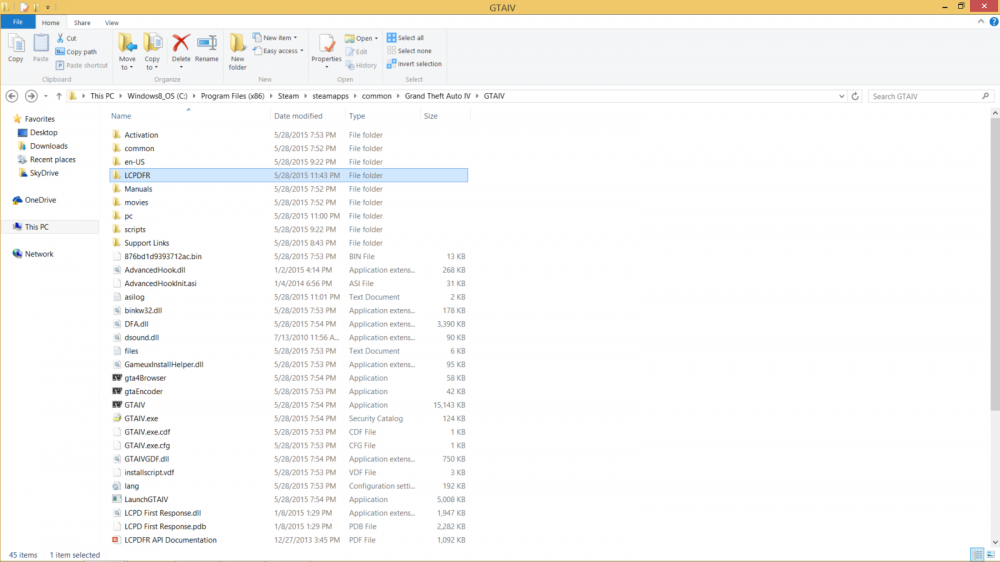Navigate to Grand Theft Auto IV breadcrumb
The width and height of the screenshot is (1000, 562).
click(438, 96)
